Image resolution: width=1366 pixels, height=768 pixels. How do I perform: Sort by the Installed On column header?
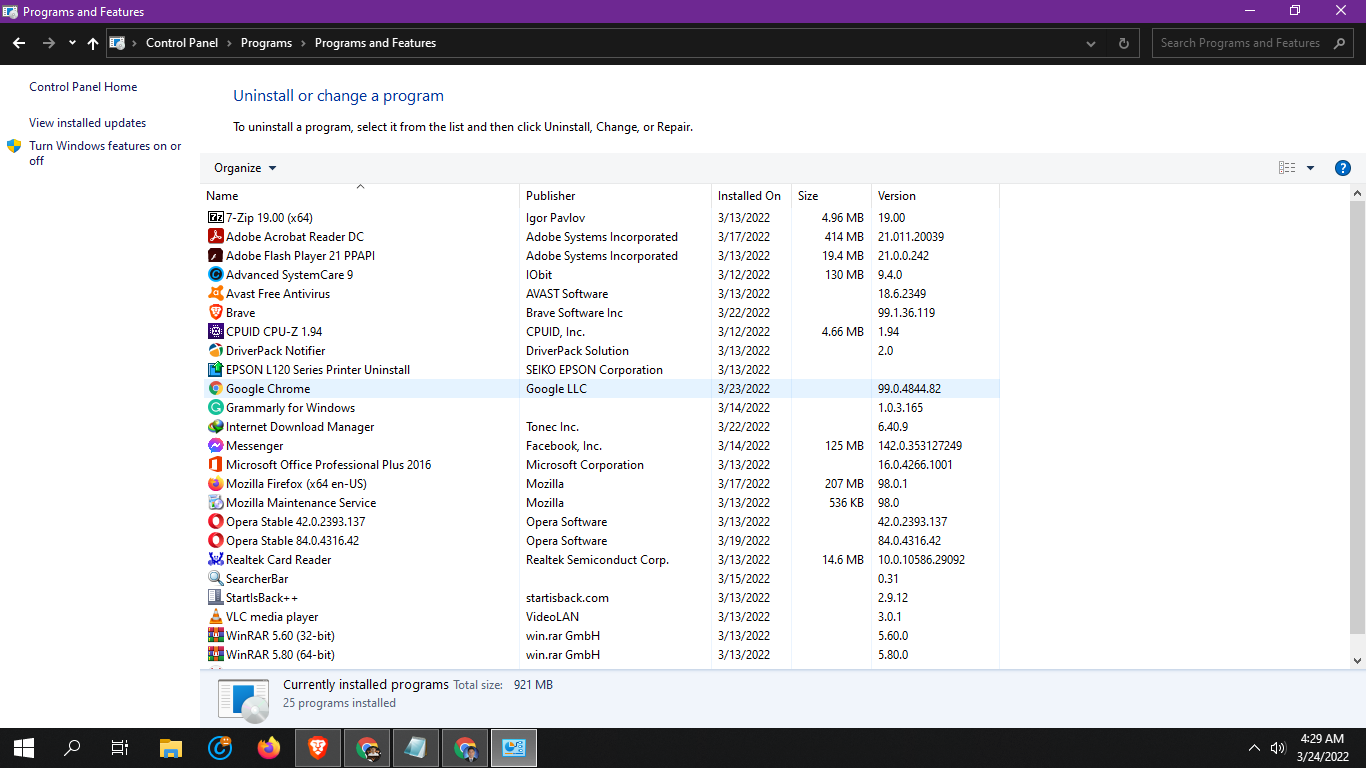tap(751, 196)
